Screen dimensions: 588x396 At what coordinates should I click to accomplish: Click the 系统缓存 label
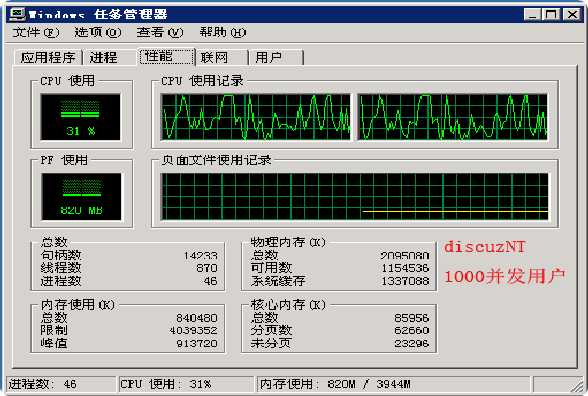pyautogui.click(x=278, y=281)
